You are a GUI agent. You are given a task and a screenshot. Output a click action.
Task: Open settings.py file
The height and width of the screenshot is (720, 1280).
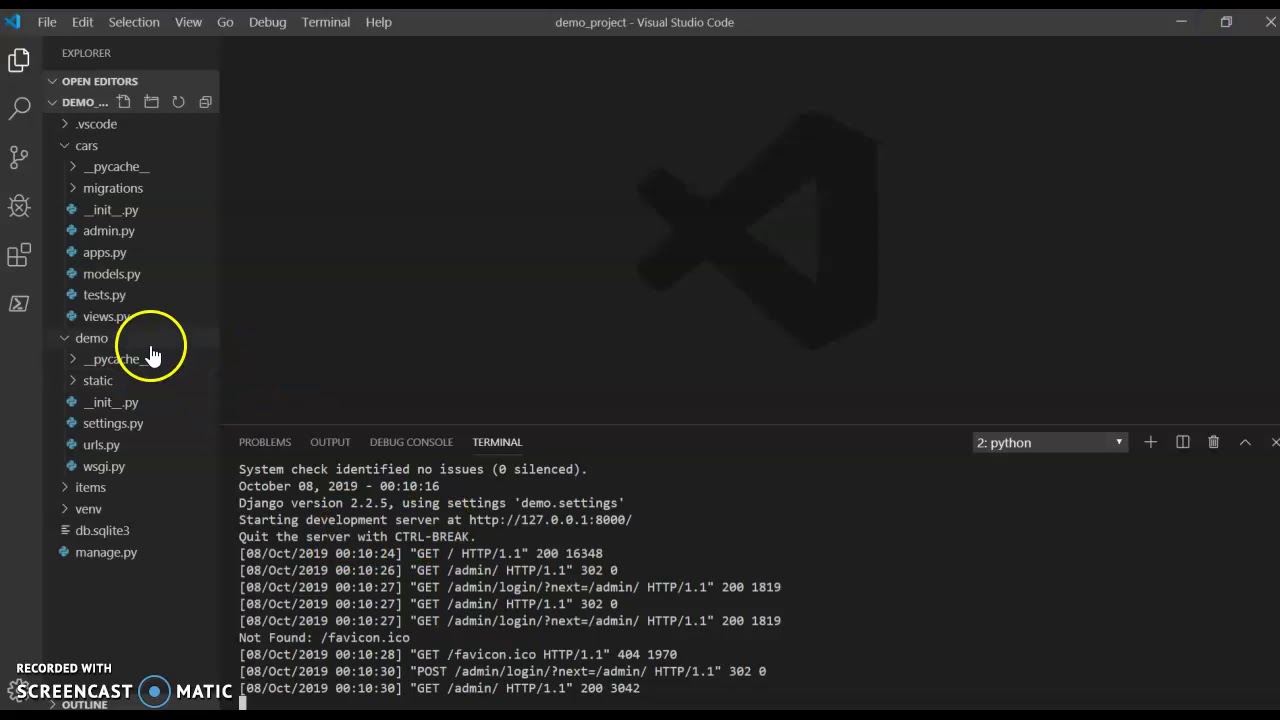click(113, 423)
